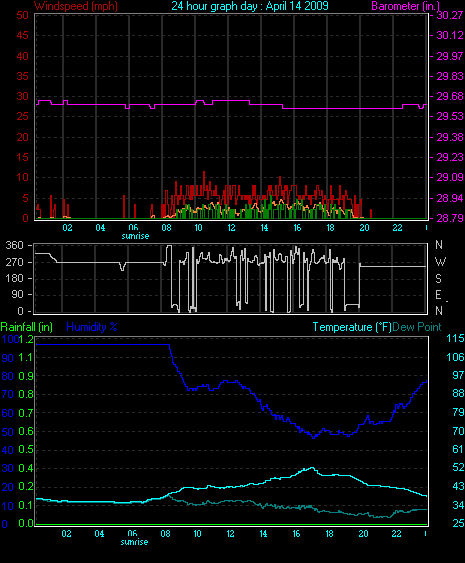Click the green "Rainfall (in)" legend label
The width and height of the screenshot is (465, 563).
click(27, 327)
